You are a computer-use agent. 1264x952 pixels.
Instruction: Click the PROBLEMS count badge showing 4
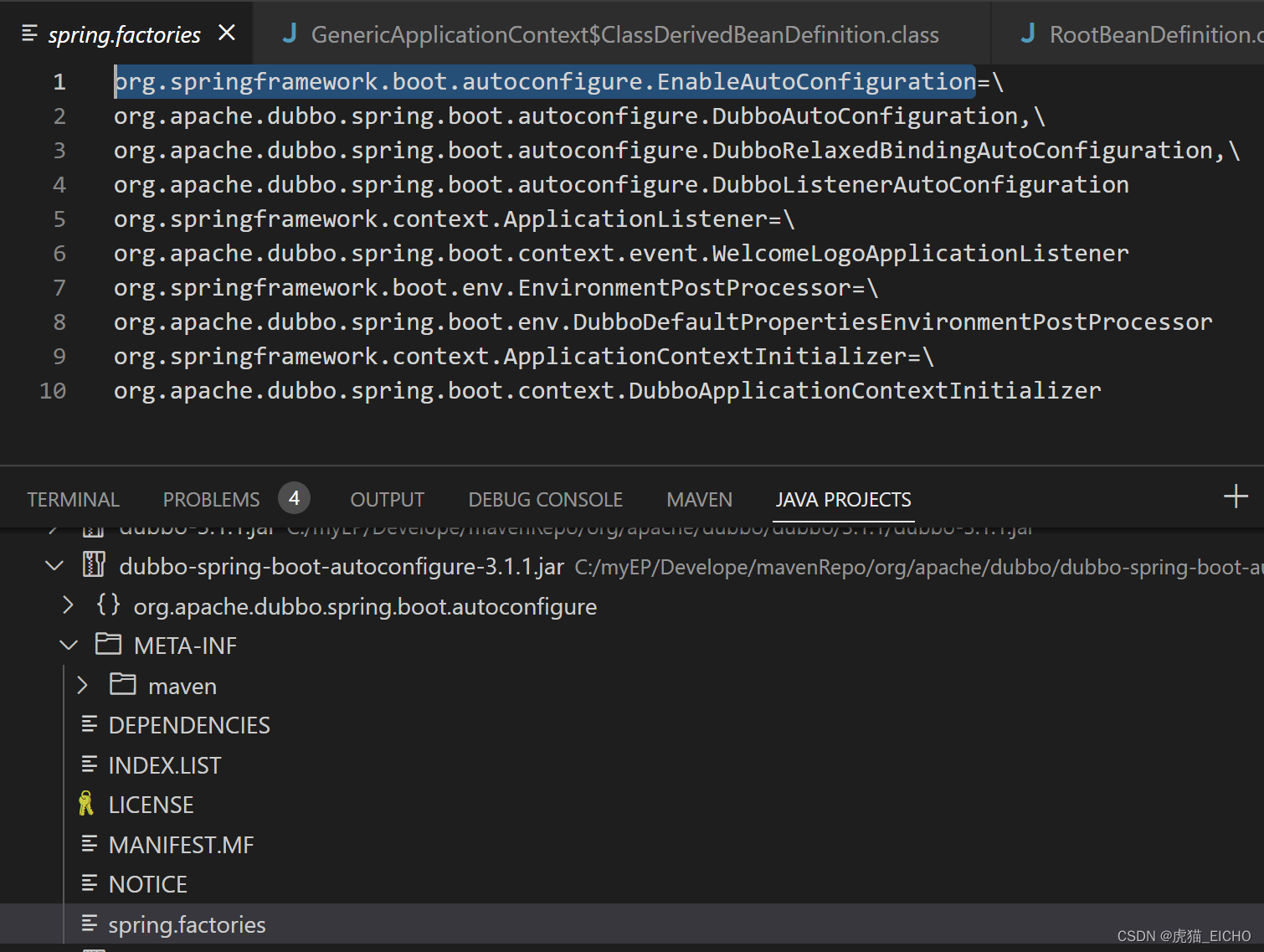click(x=294, y=498)
